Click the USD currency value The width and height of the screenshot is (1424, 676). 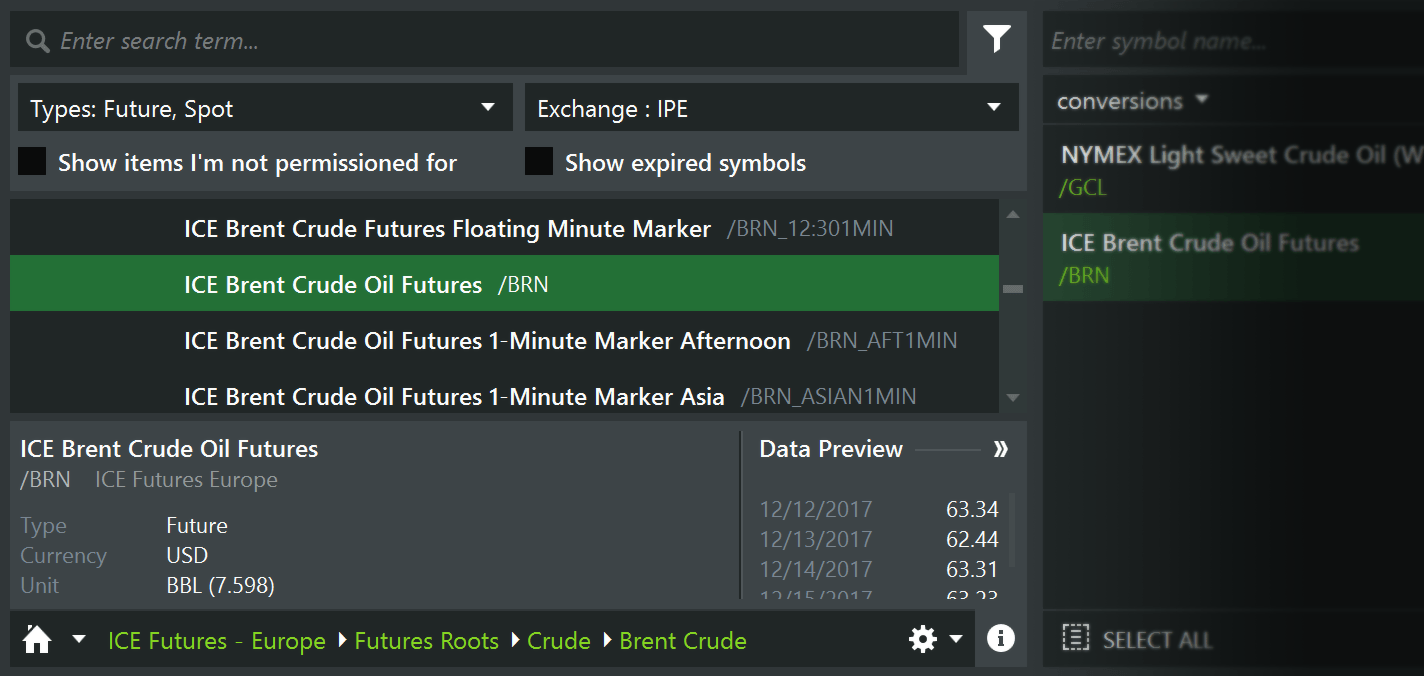(187, 555)
